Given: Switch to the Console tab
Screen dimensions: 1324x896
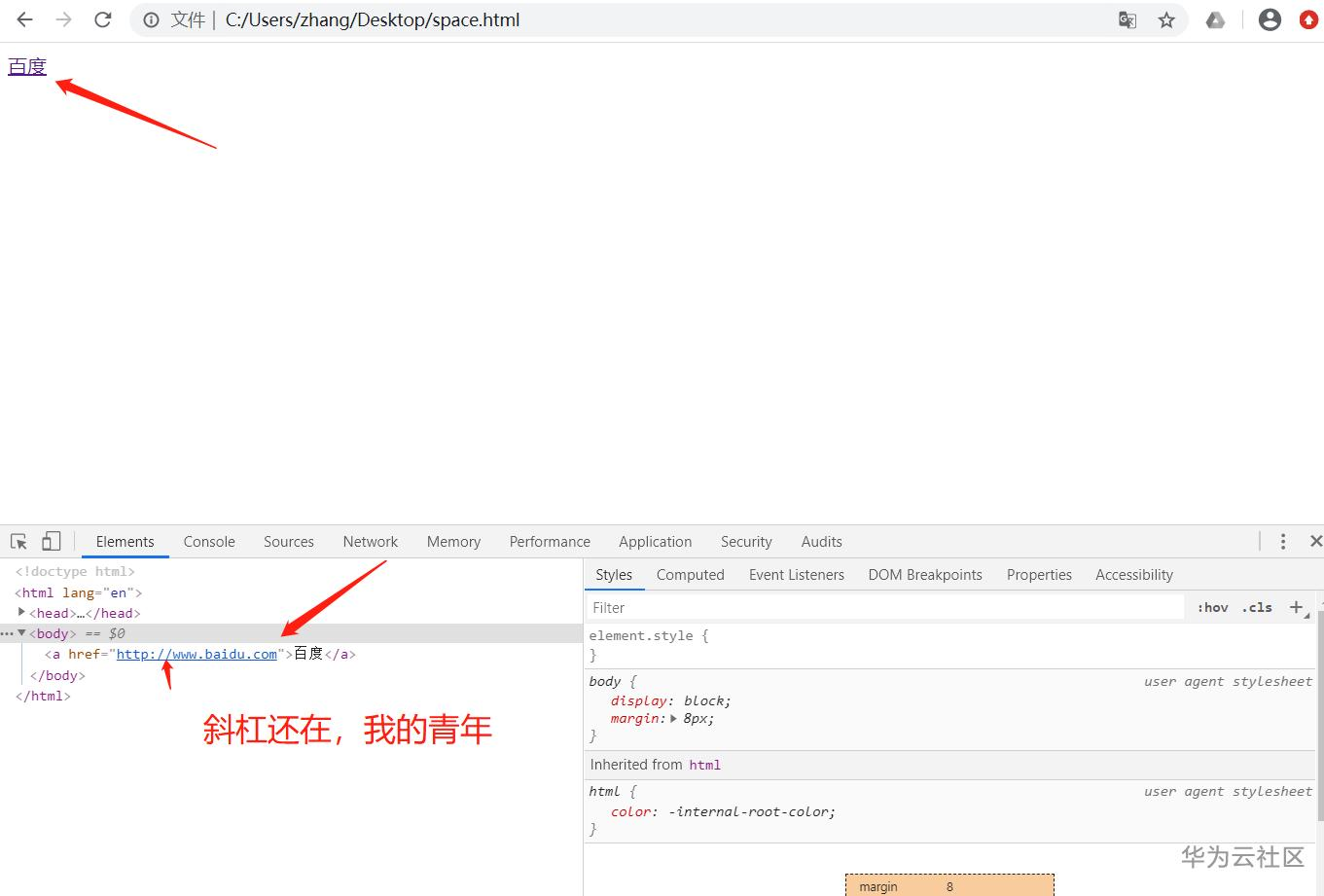Looking at the screenshot, I should (x=209, y=542).
